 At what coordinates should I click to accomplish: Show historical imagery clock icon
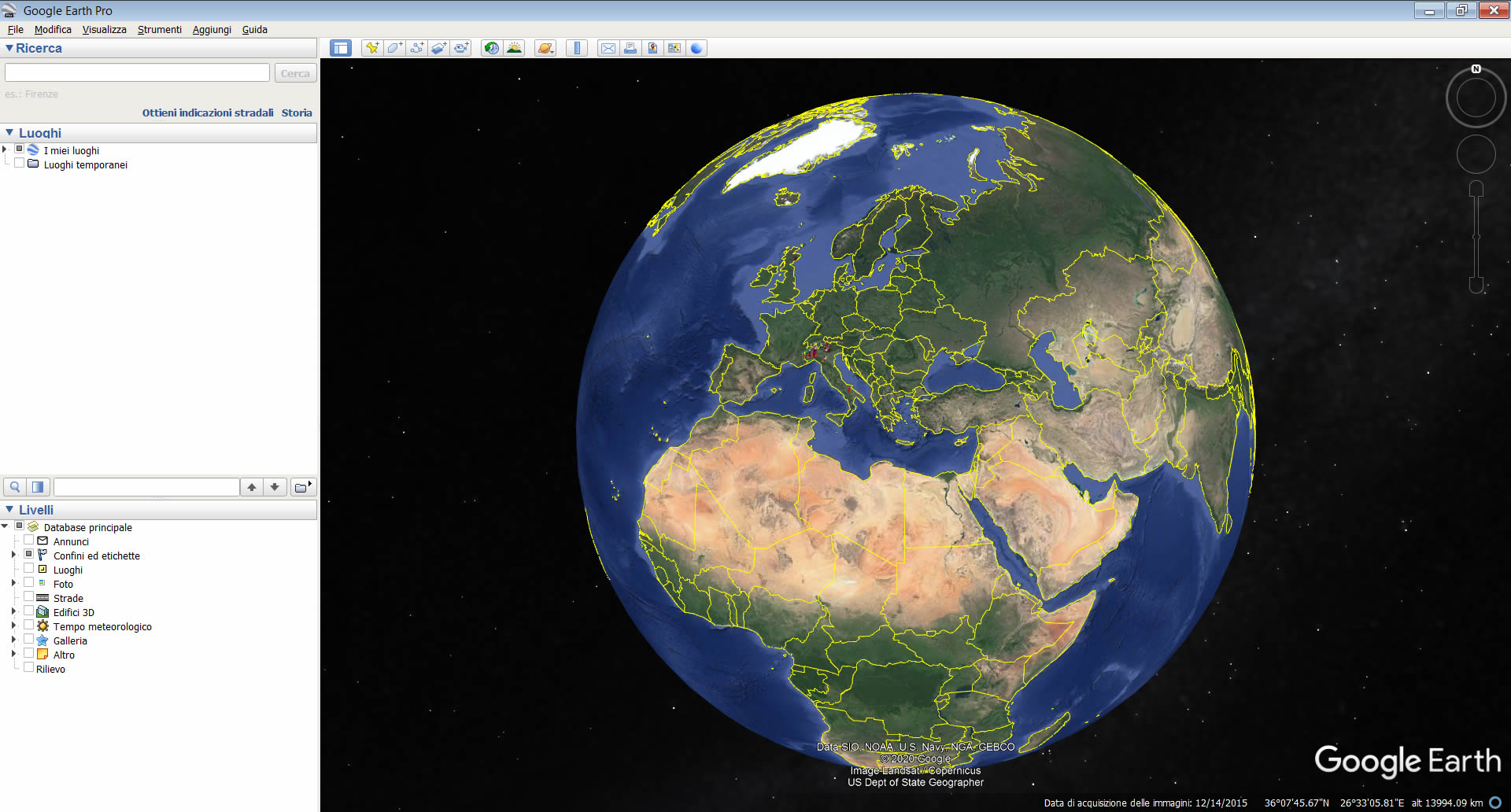coord(492,48)
